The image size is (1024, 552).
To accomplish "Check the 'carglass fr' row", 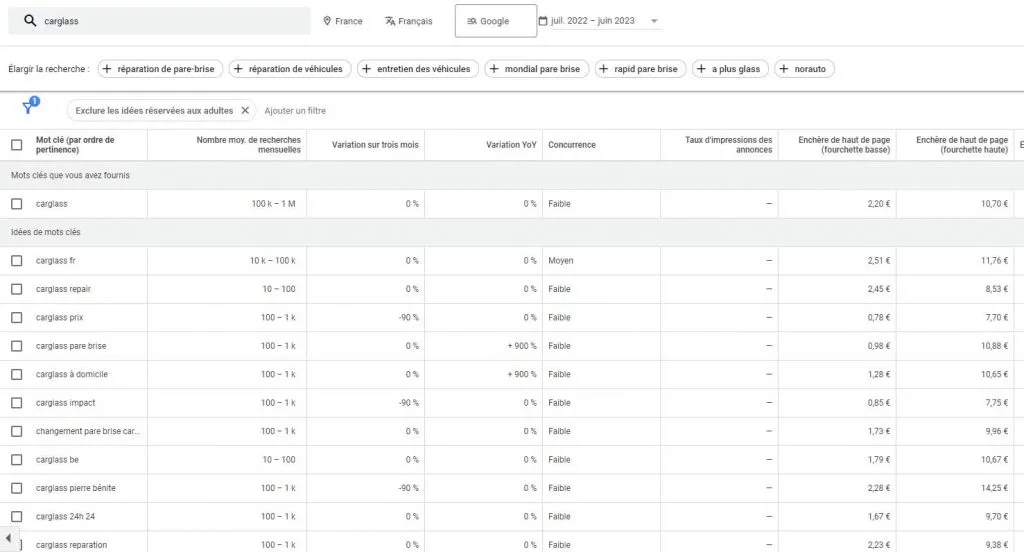I will pos(16,261).
